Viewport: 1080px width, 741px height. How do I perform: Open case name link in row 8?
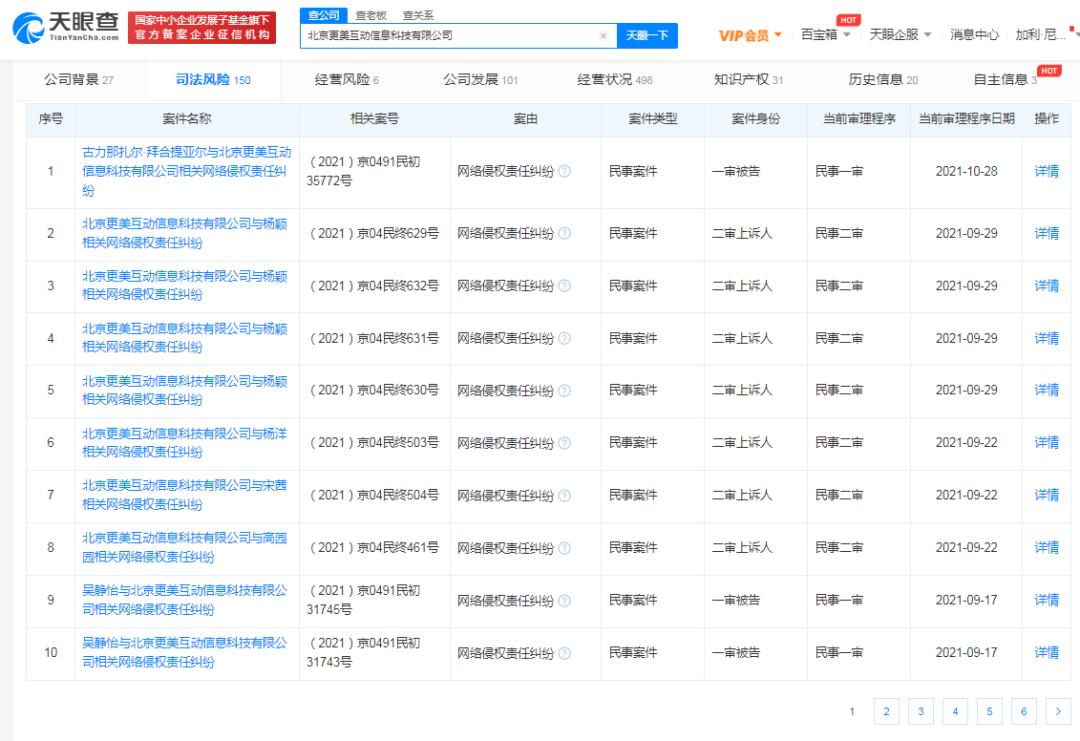pos(184,547)
